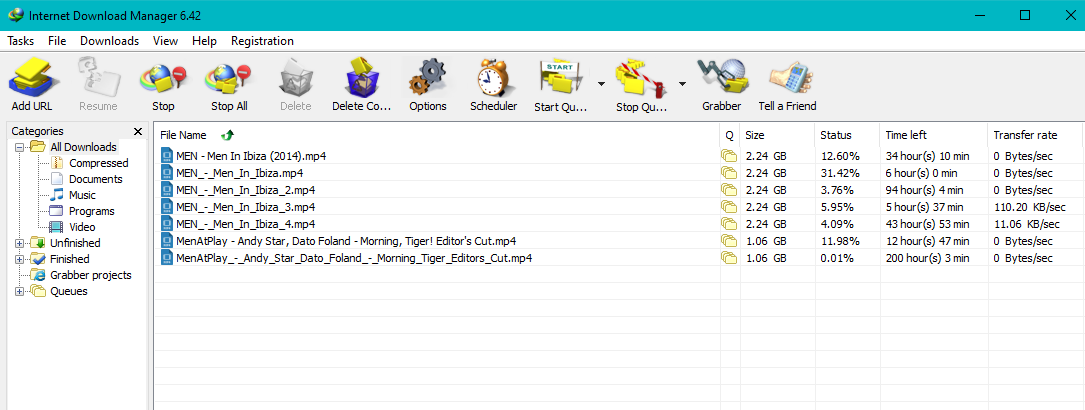Open the Registration menu
1085x410 pixels.
[262, 41]
